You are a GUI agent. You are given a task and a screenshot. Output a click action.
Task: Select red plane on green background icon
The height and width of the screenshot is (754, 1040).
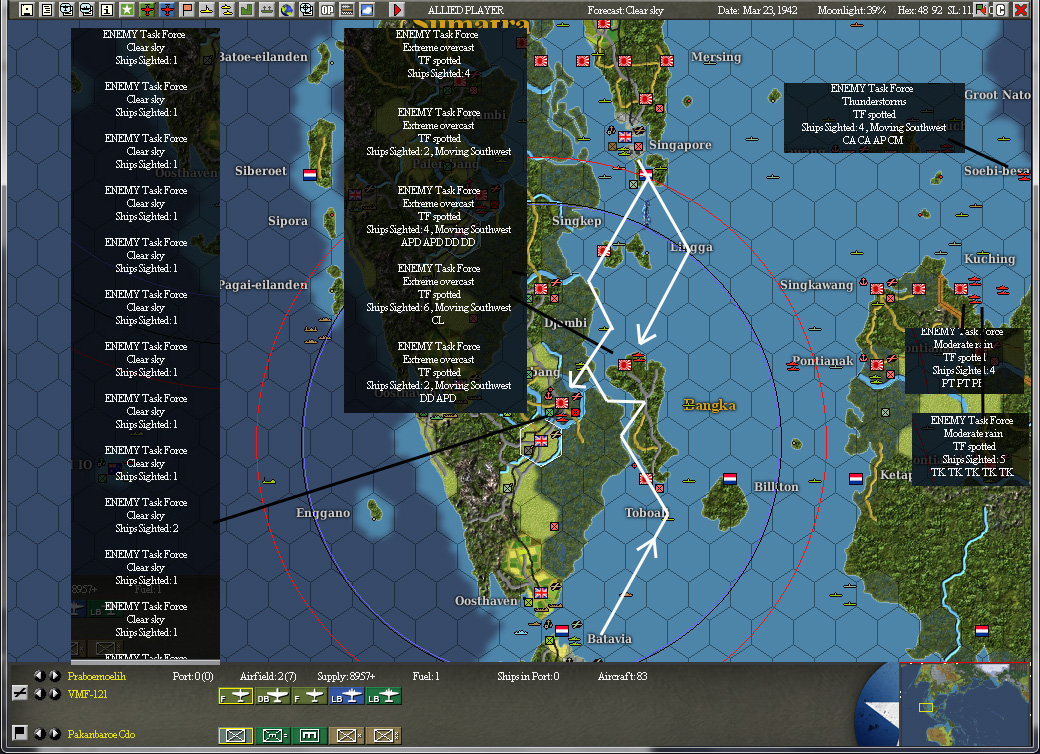tap(147, 9)
